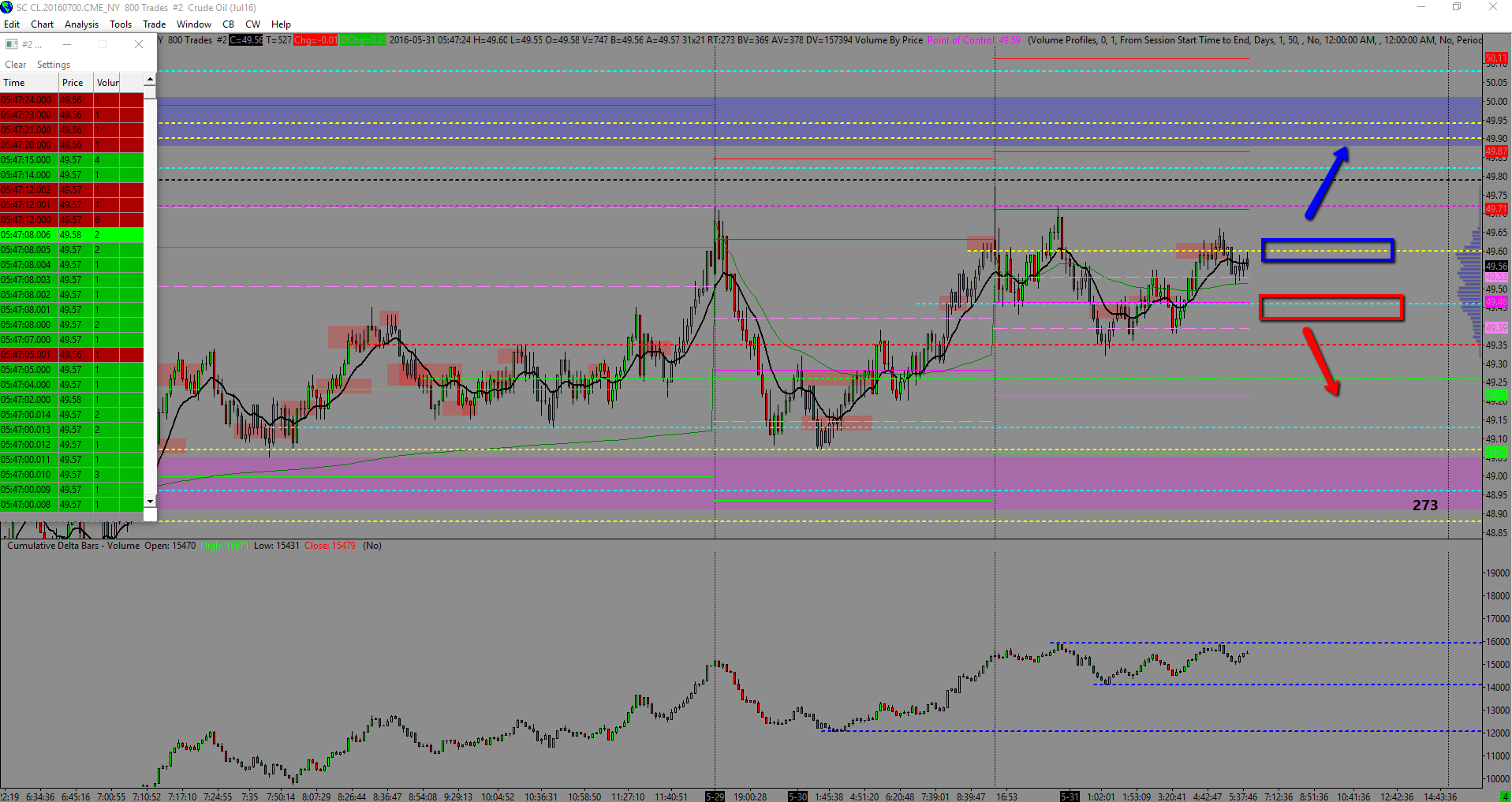Click the 16:53 label on the time axis

[1006, 796]
